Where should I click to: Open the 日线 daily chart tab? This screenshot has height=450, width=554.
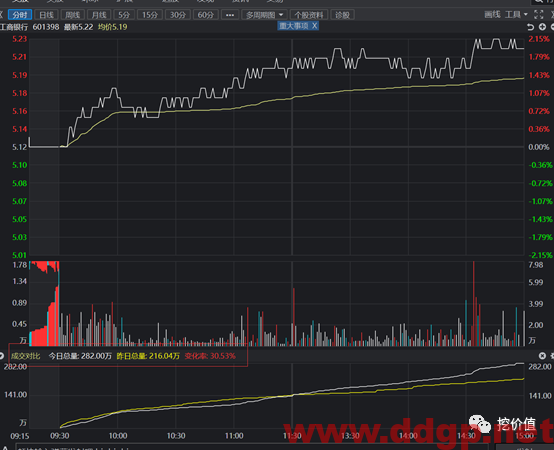pyautogui.click(x=46, y=15)
